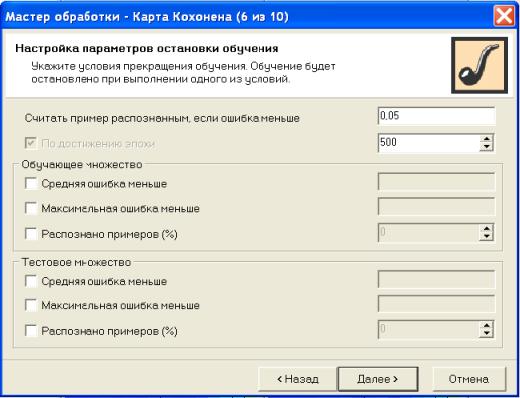Click the instruction text 'Укажите условия прекращения обучения'

pyautogui.click(x=139, y=66)
